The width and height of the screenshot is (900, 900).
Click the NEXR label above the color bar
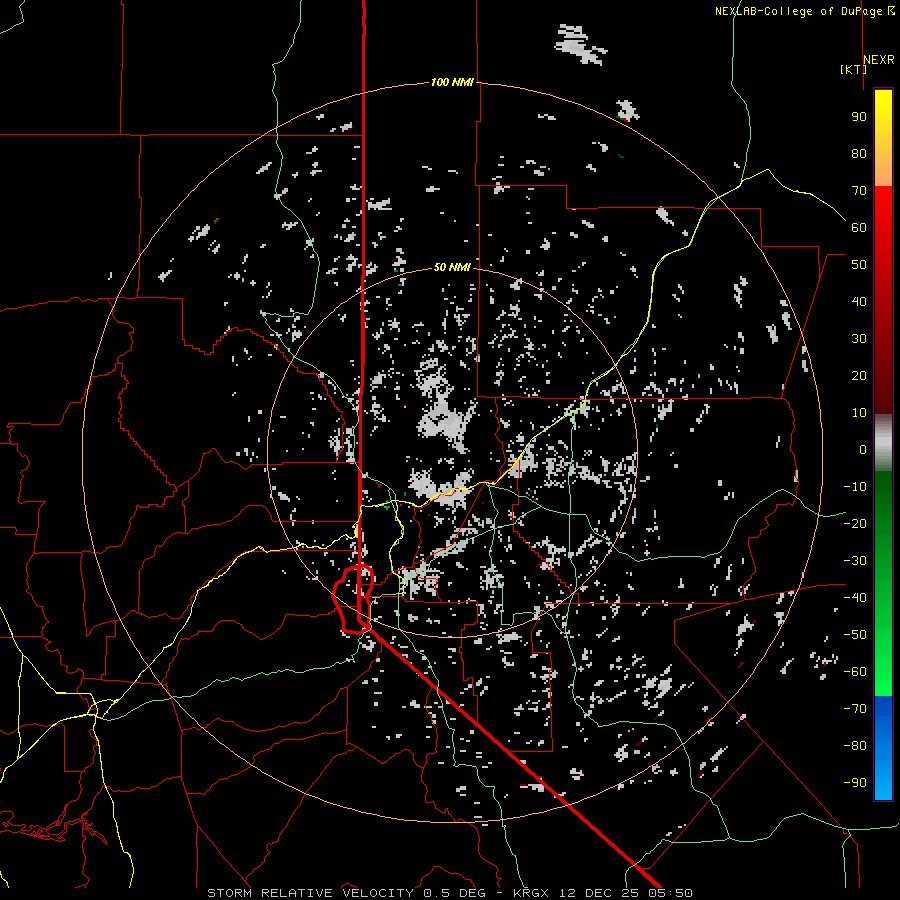tap(879, 60)
